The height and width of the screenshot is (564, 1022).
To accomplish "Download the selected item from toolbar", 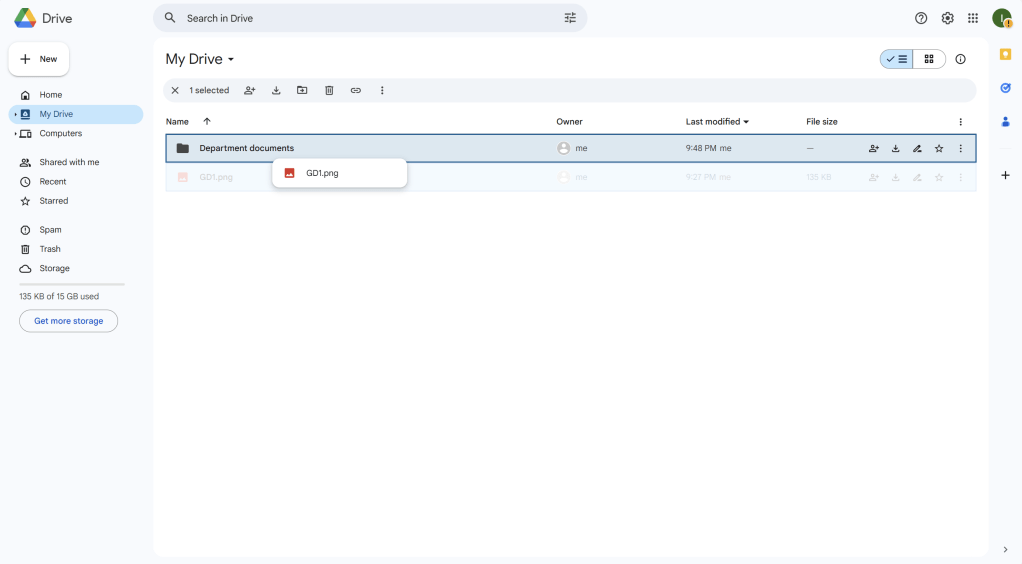I will [x=276, y=90].
